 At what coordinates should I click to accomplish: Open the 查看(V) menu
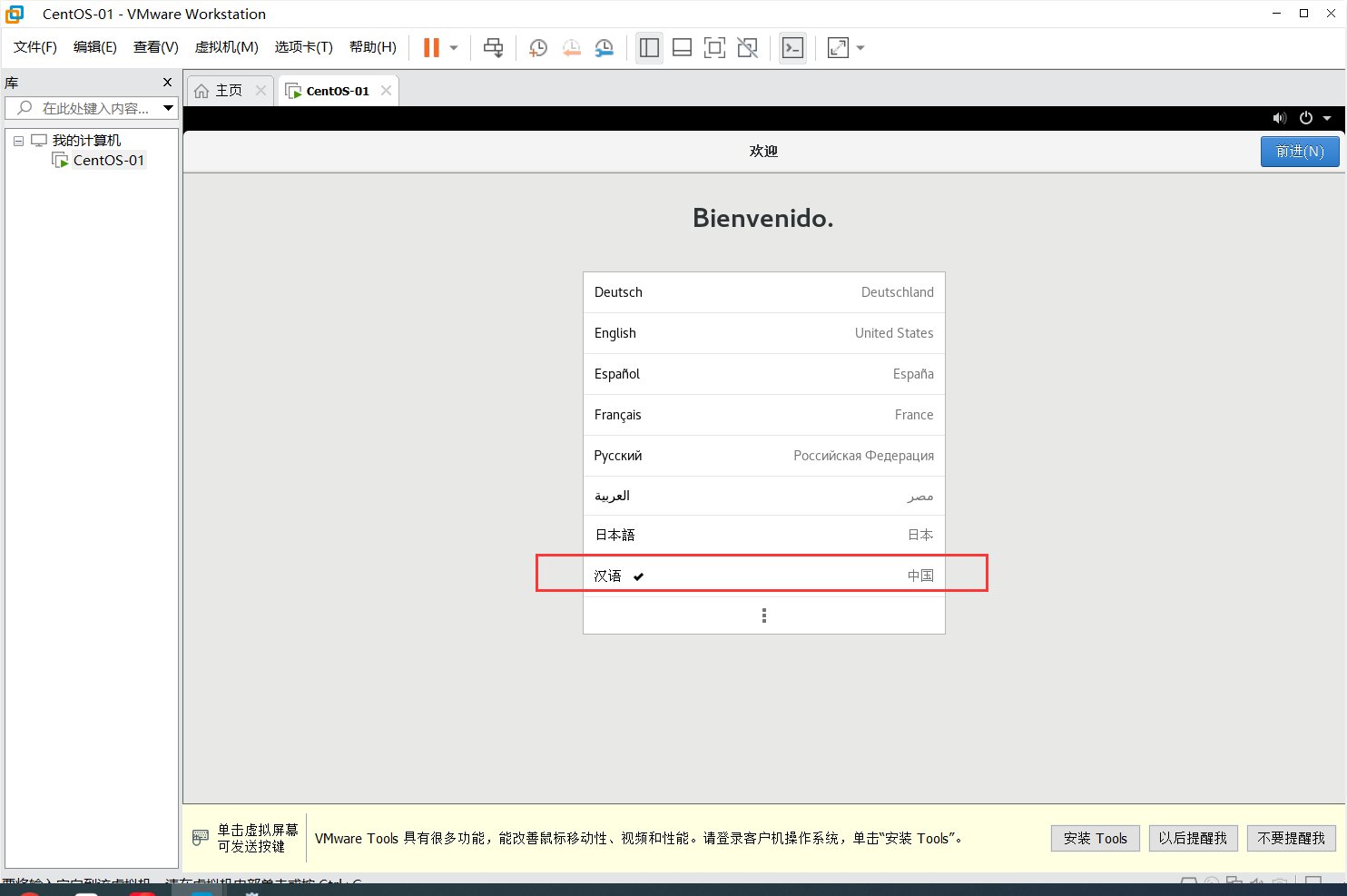pyautogui.click(x=156, y=47)
